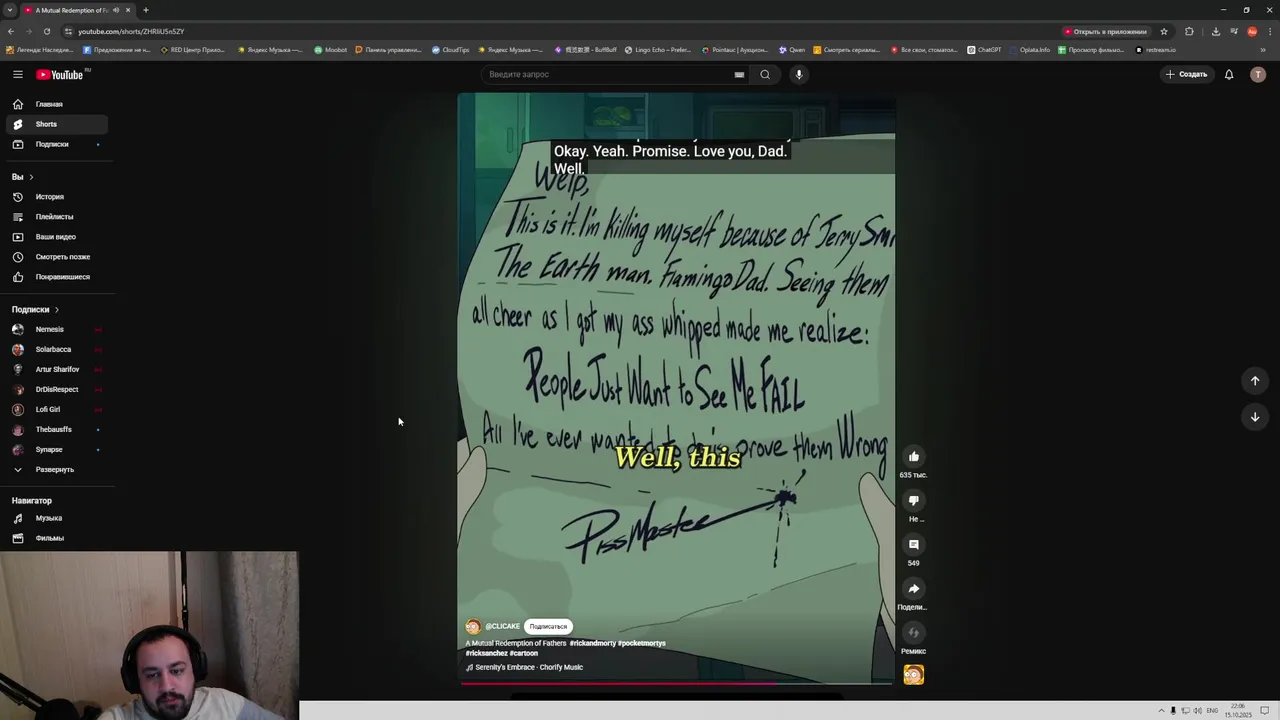Dislike the Short
The width and height of the screenshot is (1280, 720).
click(913, 501)
